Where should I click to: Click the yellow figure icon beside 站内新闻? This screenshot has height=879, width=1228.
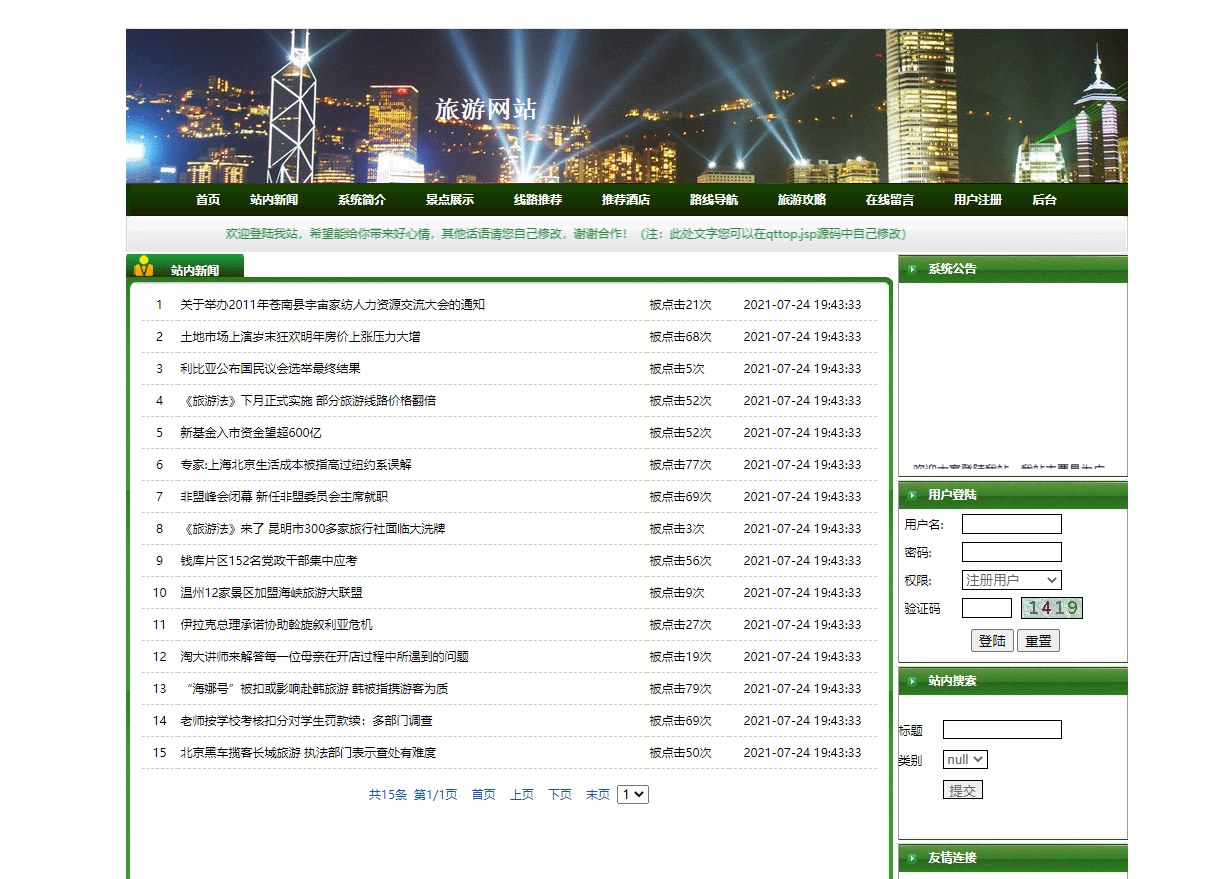[x=143, y=265]
